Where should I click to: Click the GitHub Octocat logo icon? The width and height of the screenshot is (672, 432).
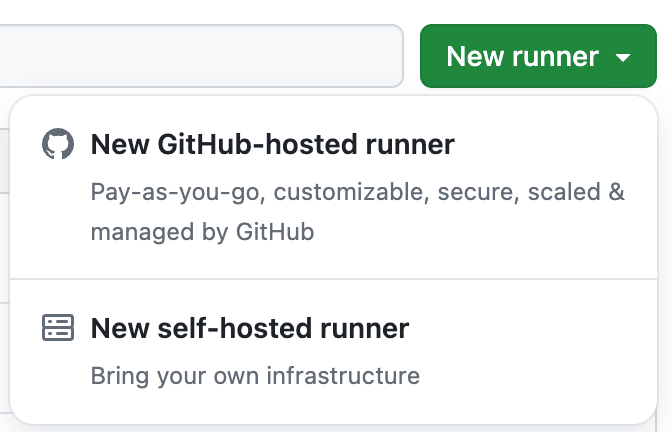[58, 144]
